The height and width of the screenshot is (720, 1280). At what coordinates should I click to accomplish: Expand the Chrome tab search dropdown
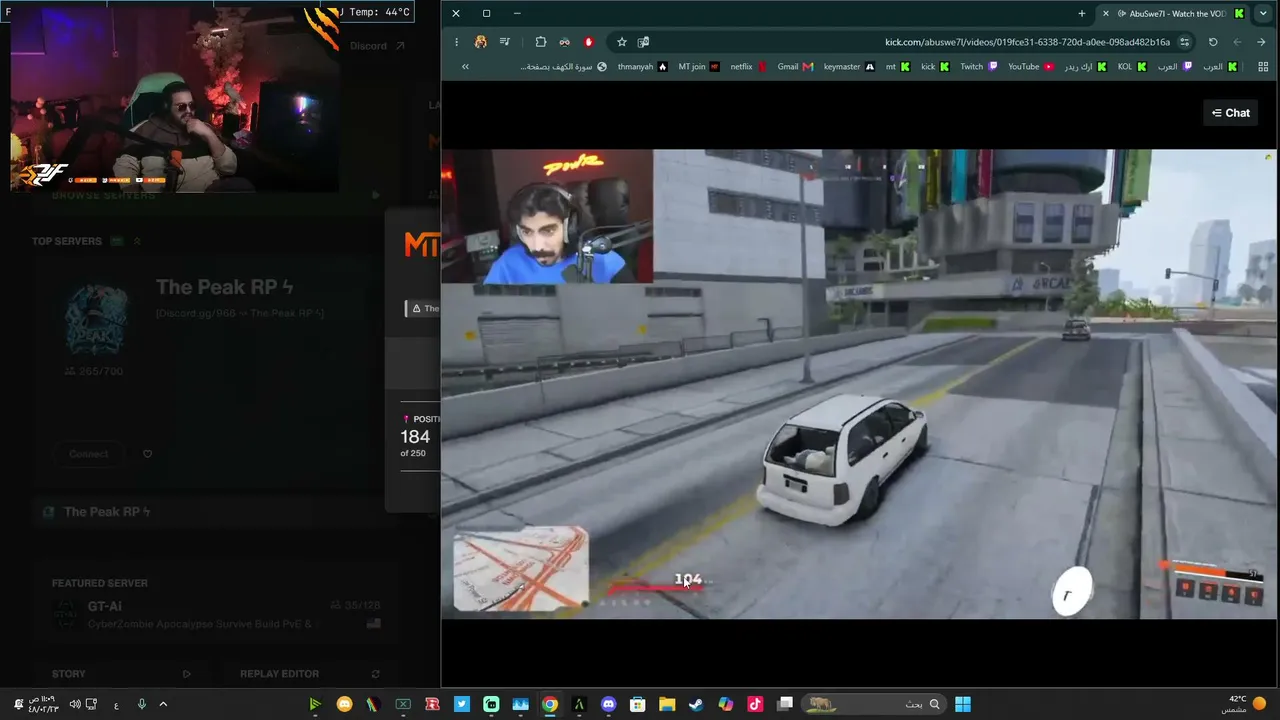tap(1263, 13)
